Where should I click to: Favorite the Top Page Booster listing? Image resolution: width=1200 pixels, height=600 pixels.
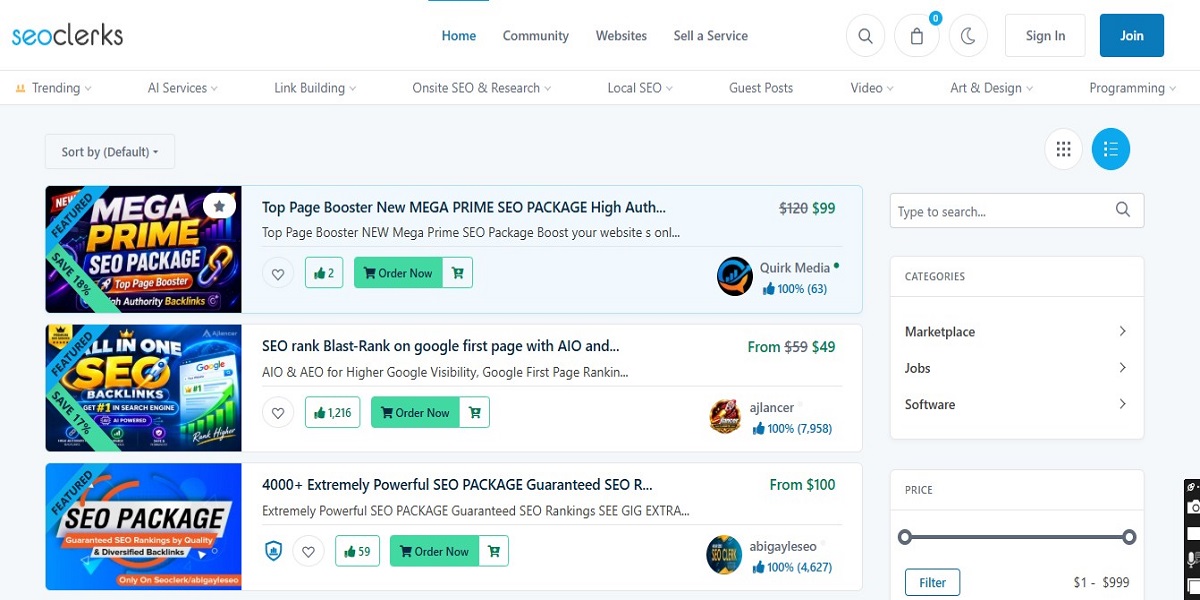tap(279, 273)
